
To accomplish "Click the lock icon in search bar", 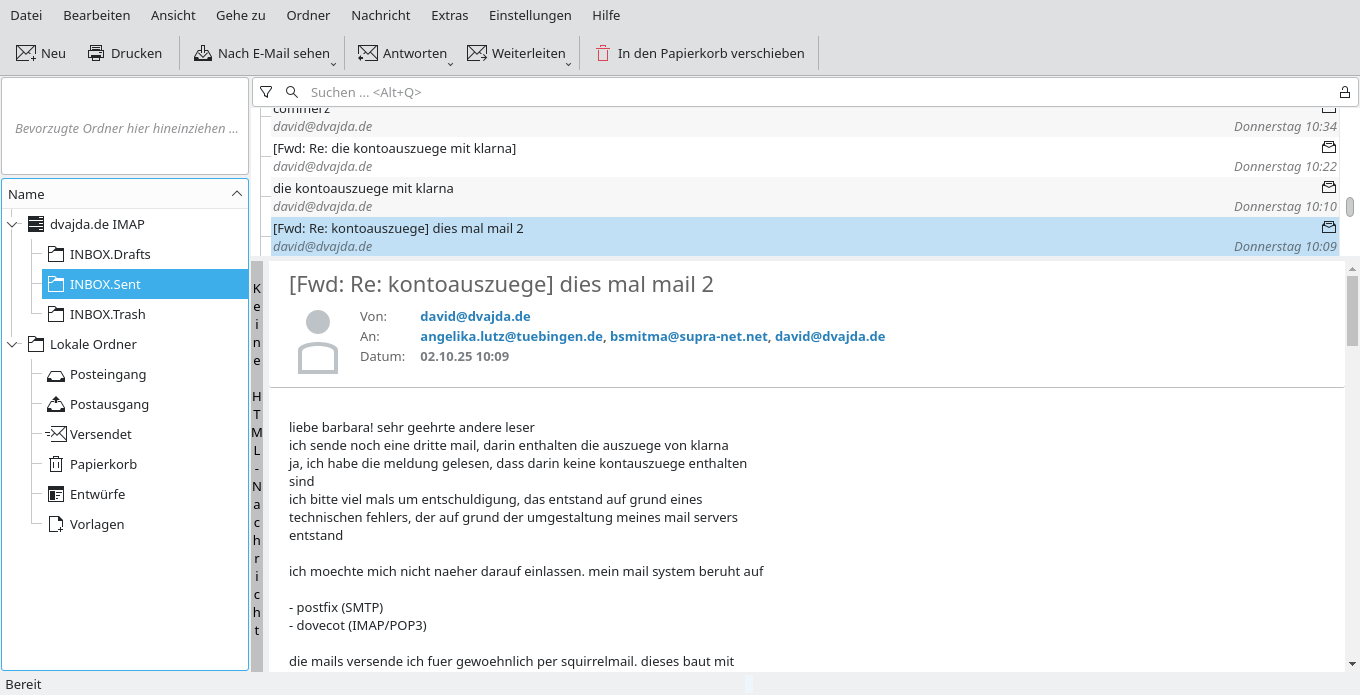I will tap(1345, 92).
